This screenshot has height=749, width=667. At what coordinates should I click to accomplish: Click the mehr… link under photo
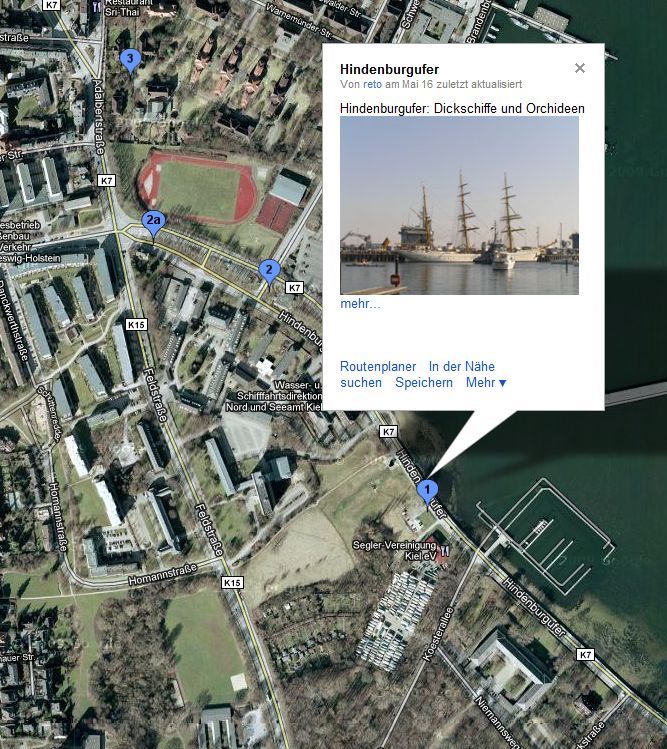click(361, 304)
